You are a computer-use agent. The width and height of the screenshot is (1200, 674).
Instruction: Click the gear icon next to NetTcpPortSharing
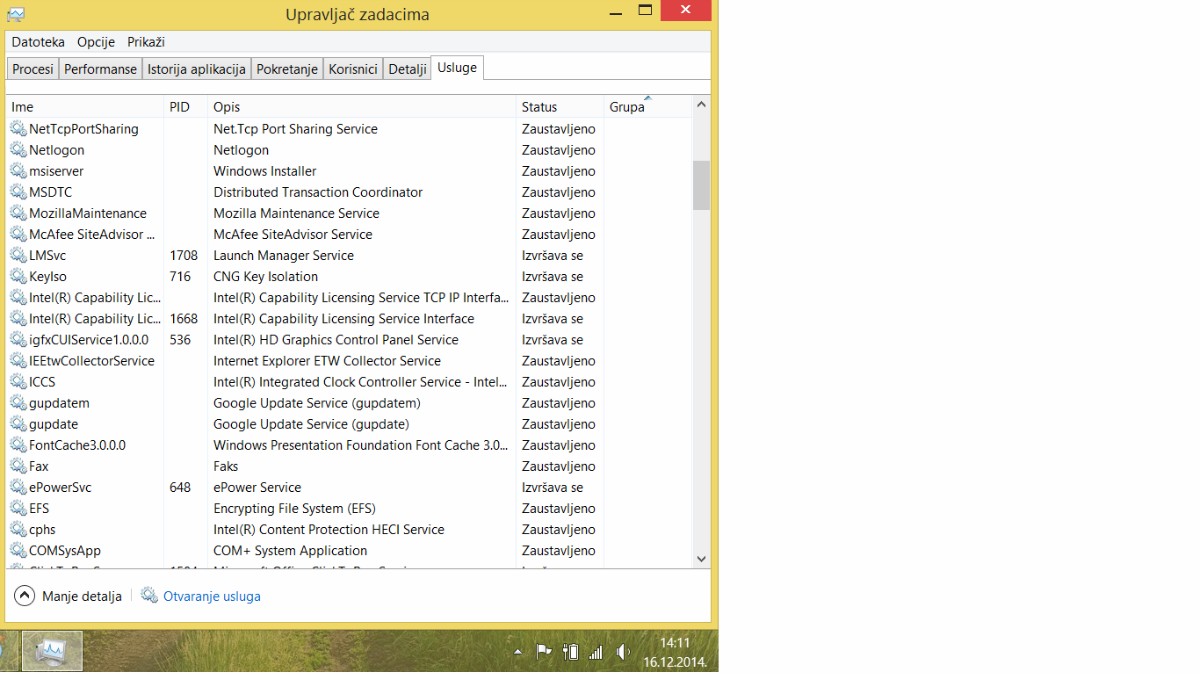pyautogui.click(x=18, y=128)
